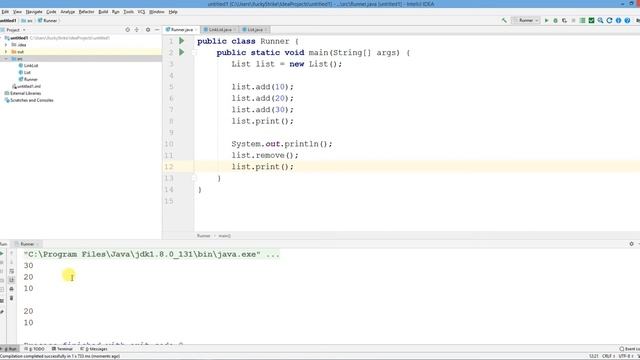Viewport: 640px width, 360px height.
Task: Open Help with blue question mark icon
Action: tap(627, 20)
